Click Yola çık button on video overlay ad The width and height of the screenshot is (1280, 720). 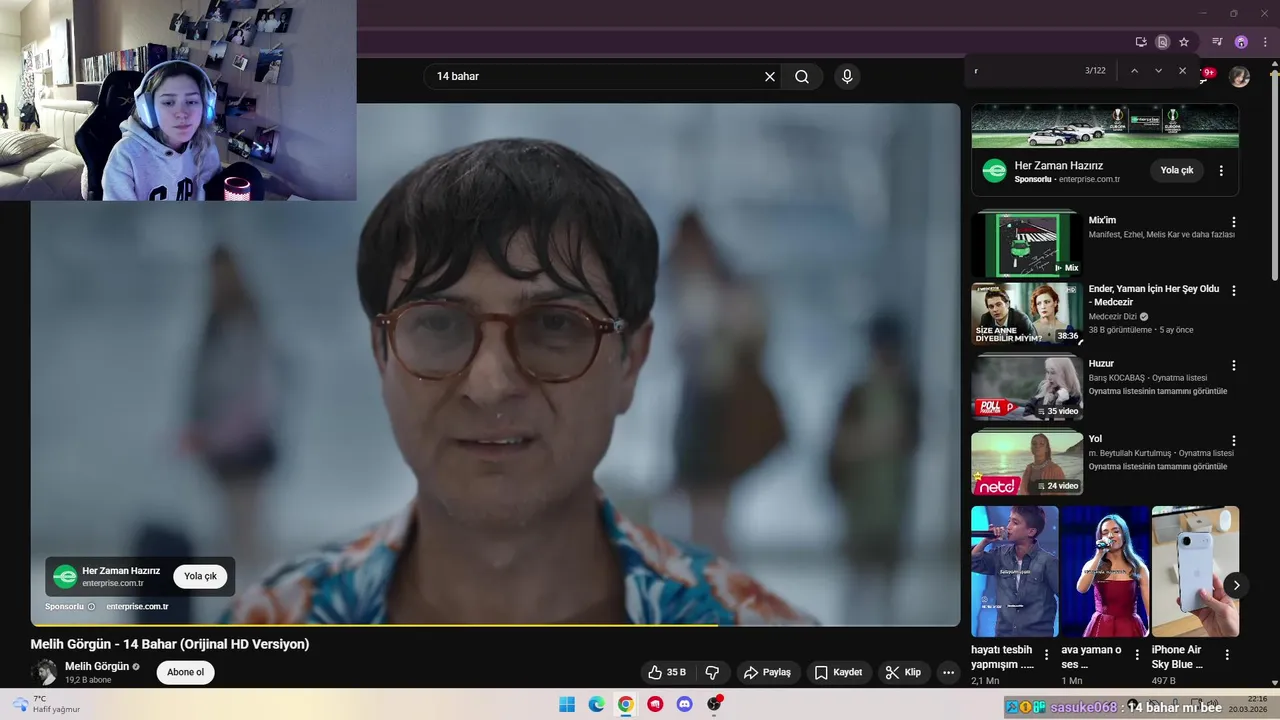pos(200,576)
